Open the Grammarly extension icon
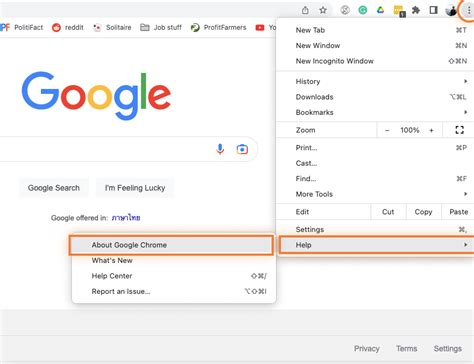Screen dimensions: 474x364 coord(363,10)
